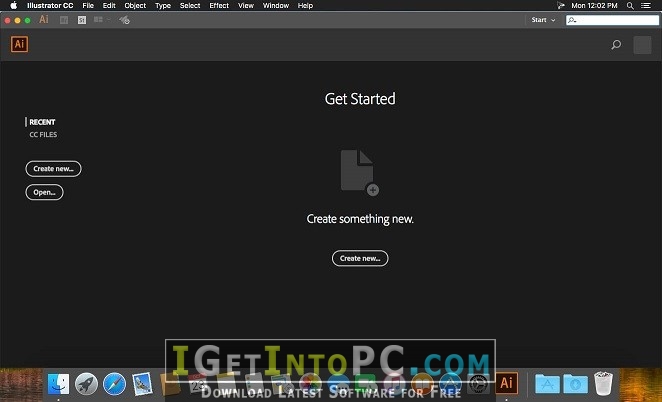Click the Adobe Stock search field
This screenshot has width=662, height=402.
[612, 20]
